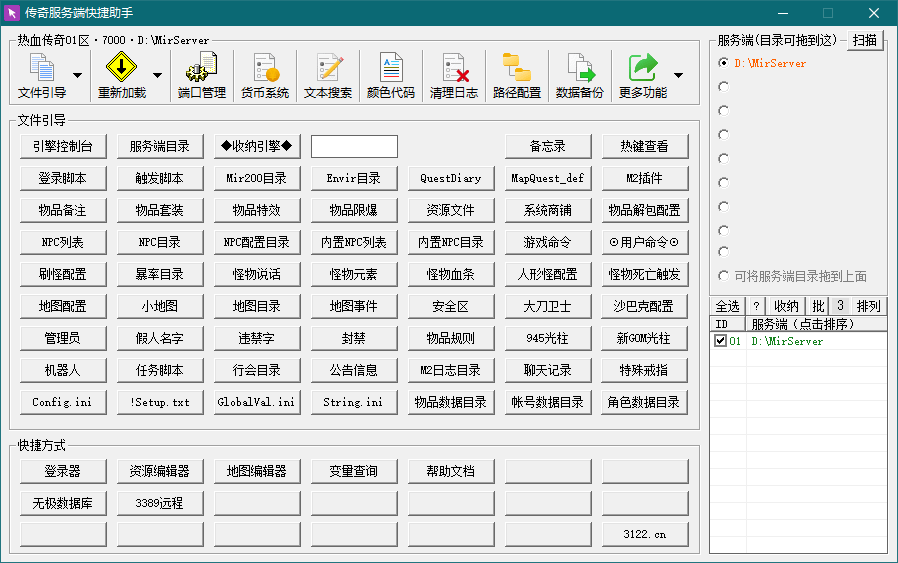
Task: Expand the 文件引导 dropdown arrow
Action: (78, 76)
